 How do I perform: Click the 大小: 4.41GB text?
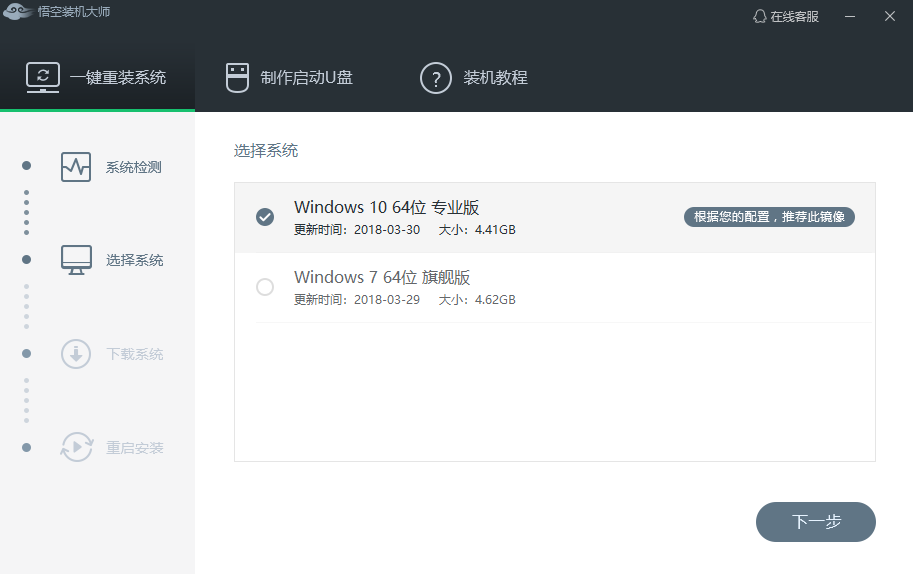click(477, 230)
